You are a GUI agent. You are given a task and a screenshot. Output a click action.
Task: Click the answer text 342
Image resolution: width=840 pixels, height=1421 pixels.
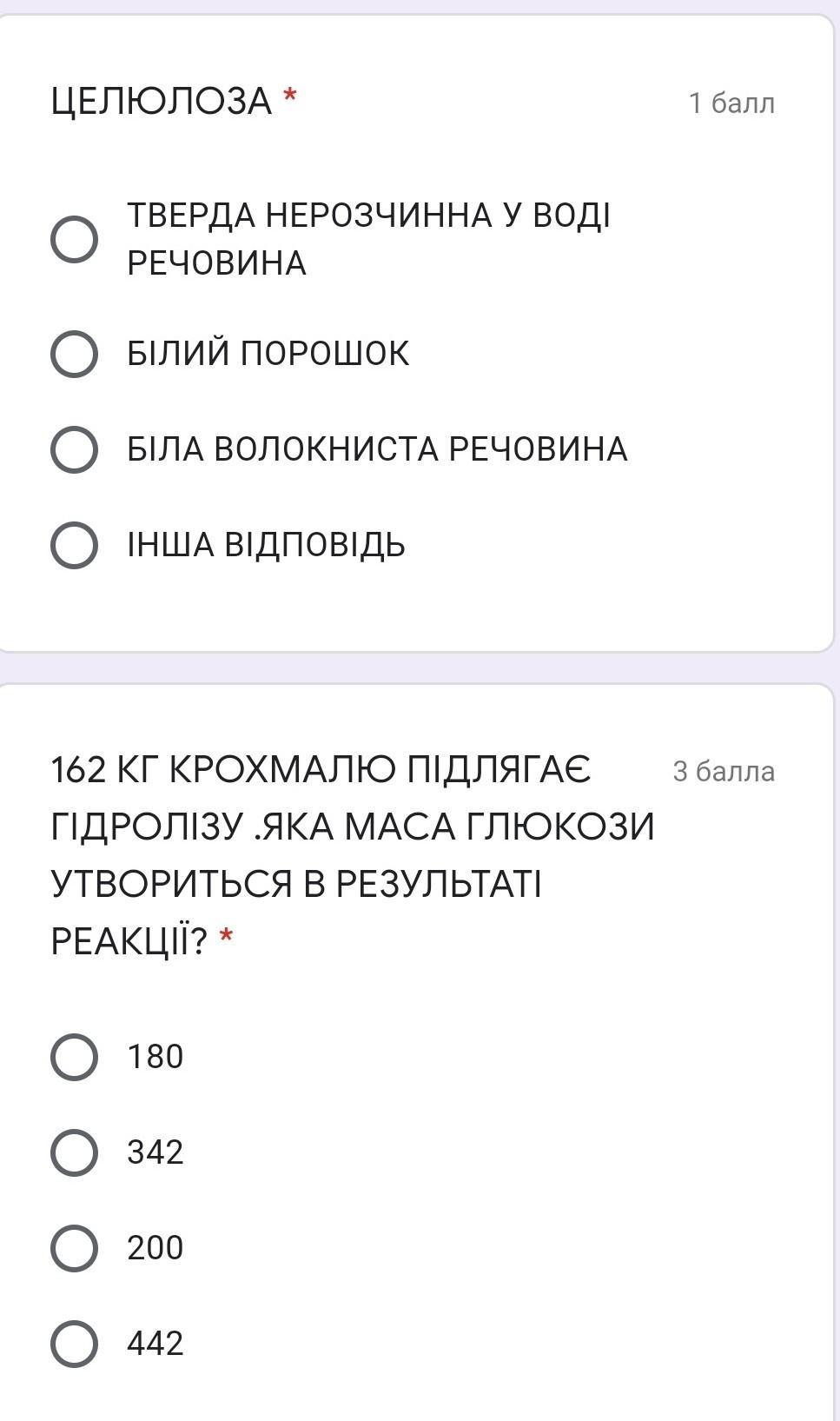click(x=155, y=1152)
